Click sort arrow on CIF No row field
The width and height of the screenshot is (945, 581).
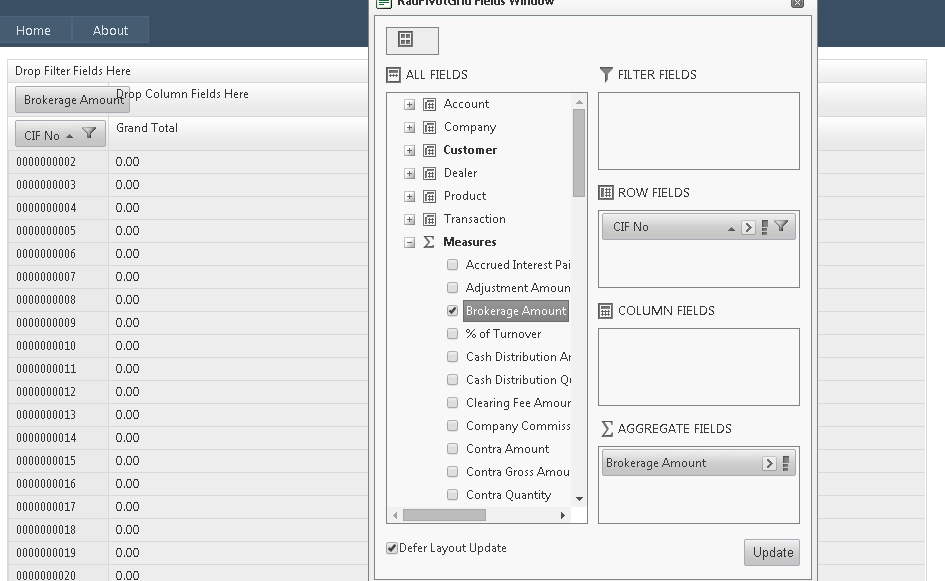click(731, 228)
